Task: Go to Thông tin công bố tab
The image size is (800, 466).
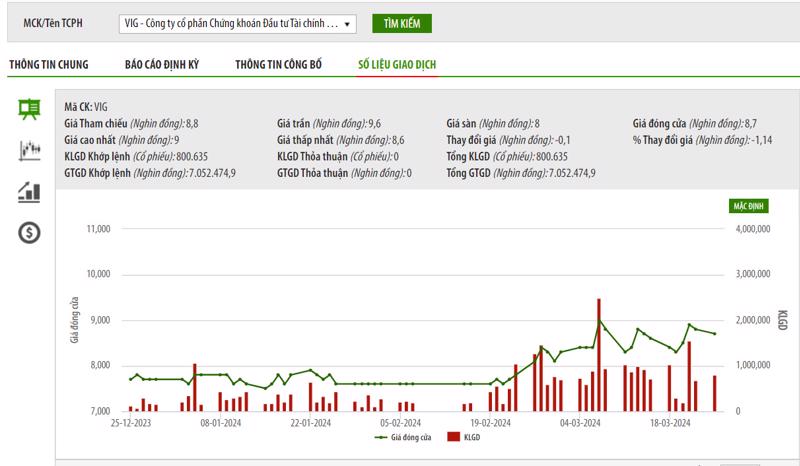Action: click(x=279, y=65)
